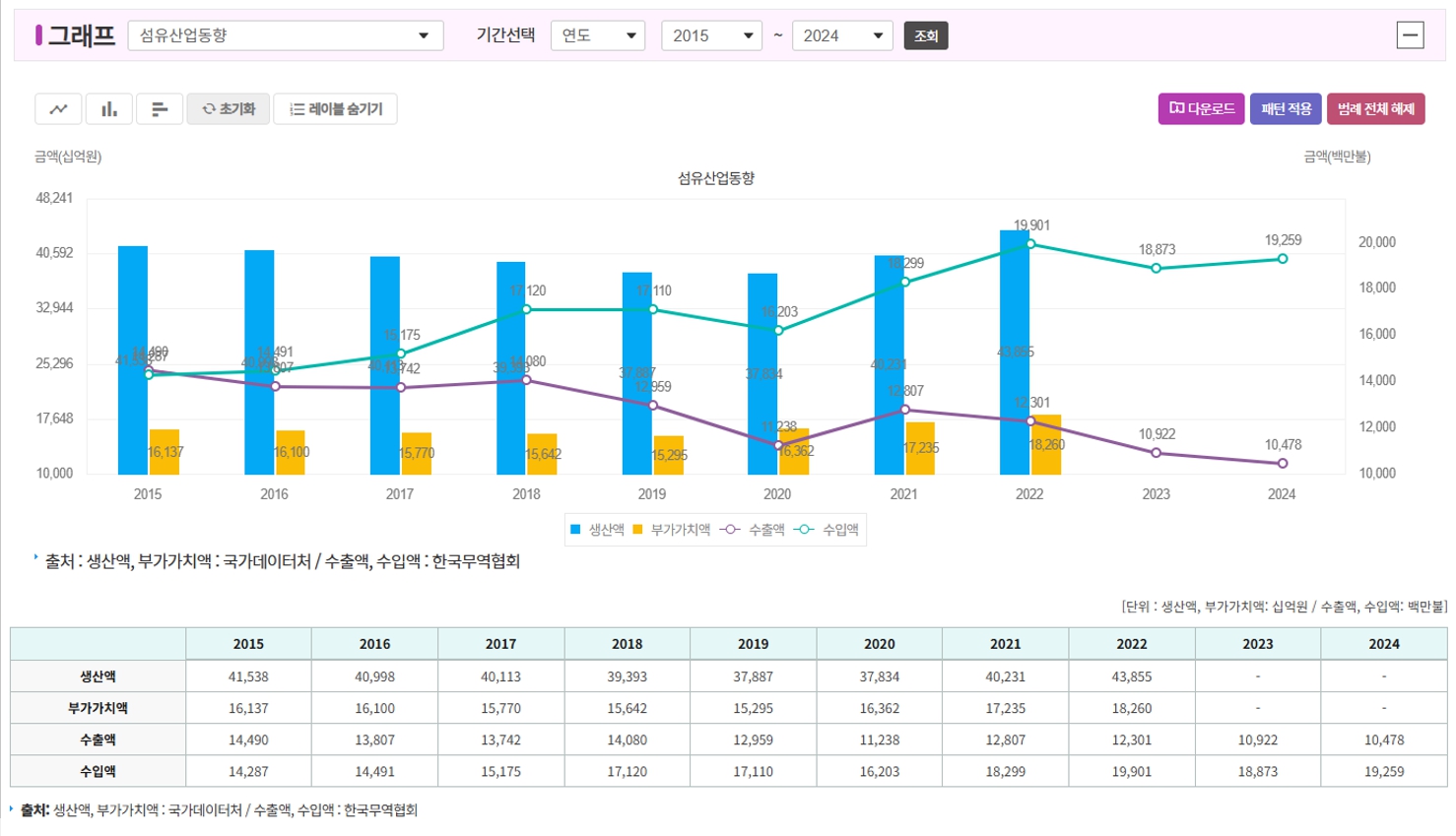Select the 2020 column header

click(879, 644)
